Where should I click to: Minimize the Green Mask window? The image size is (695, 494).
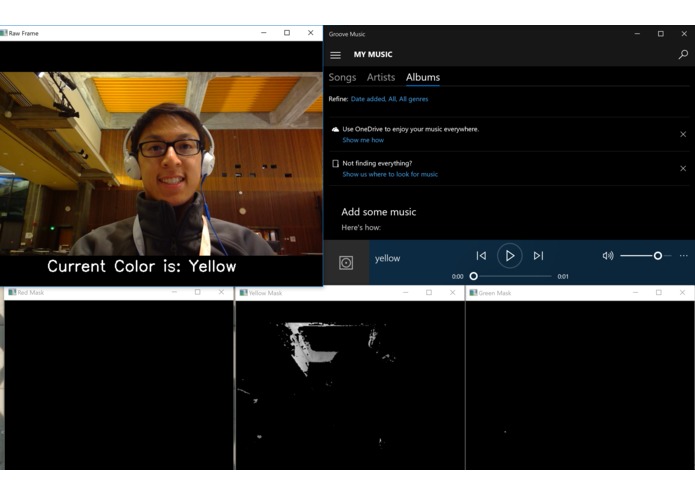pyautogui.click(x=635, y=292)
